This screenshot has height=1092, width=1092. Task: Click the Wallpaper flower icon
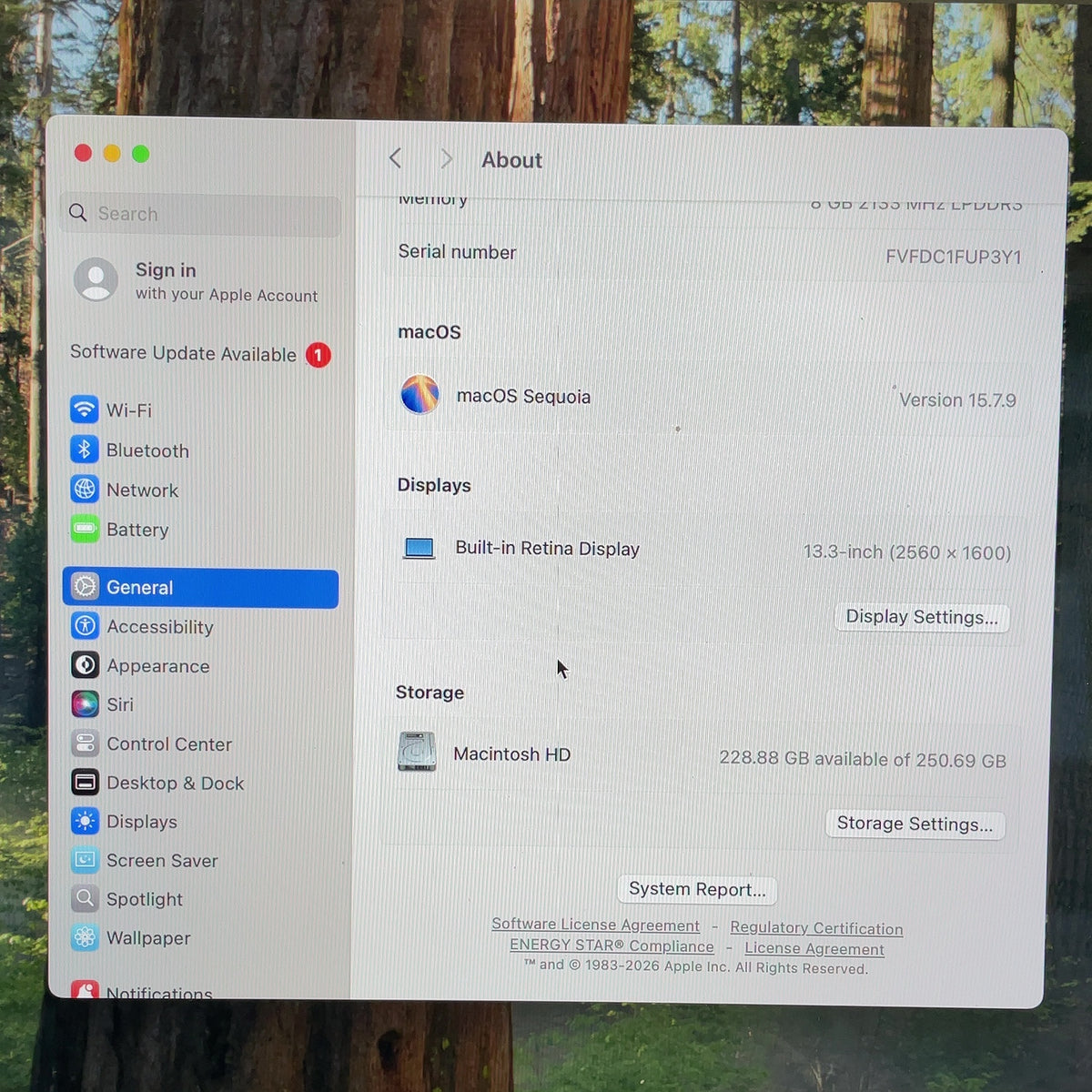pos(85,937)
